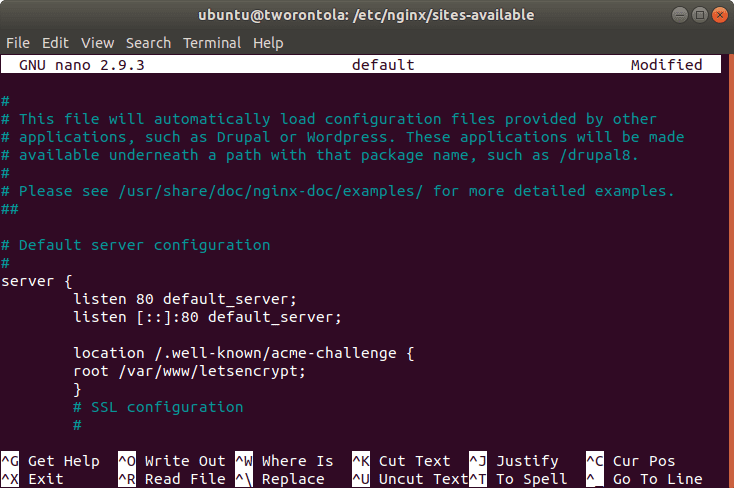Click the ^W Where Is shortcut

(x=284, y=461)
